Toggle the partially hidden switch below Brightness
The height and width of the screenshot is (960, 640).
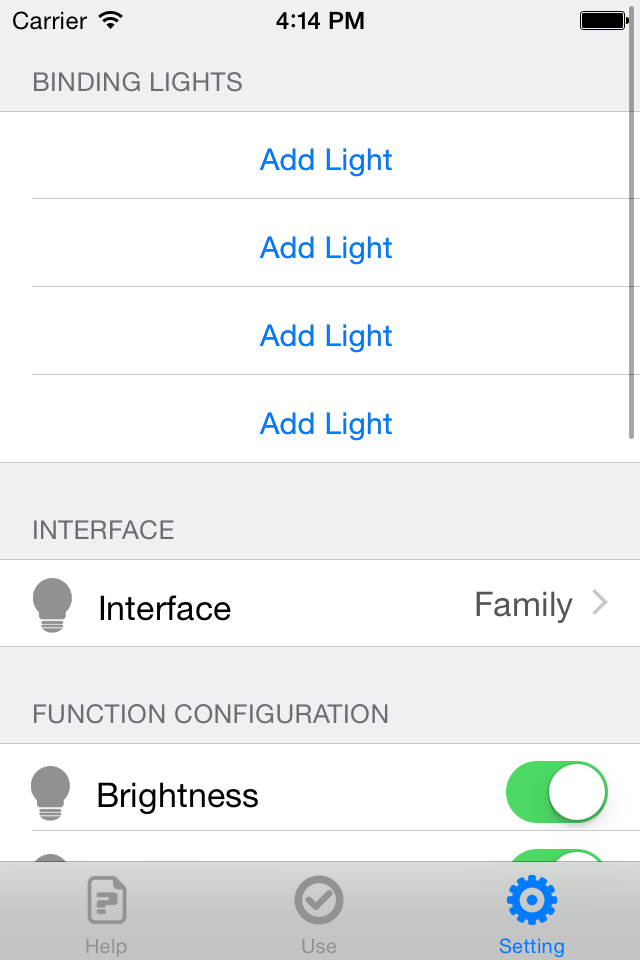[556, 855]
